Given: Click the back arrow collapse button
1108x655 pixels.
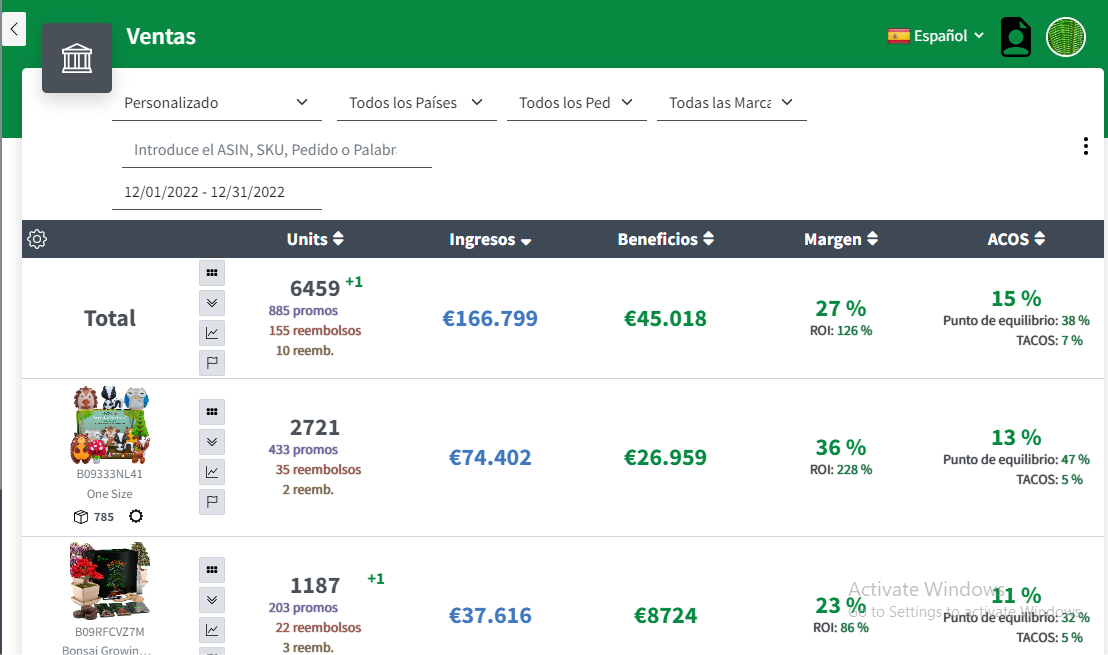Looking at the screenshot, I should coord(13,29).
